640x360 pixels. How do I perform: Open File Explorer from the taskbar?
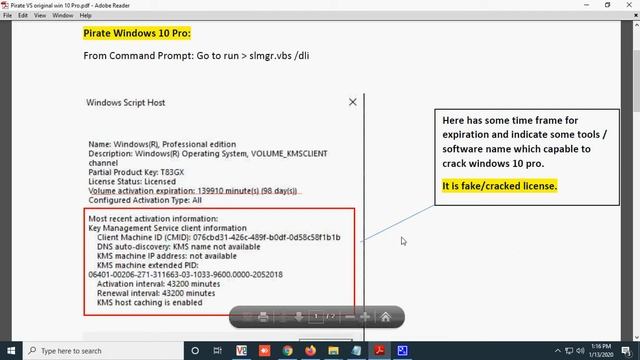point(333,351)
